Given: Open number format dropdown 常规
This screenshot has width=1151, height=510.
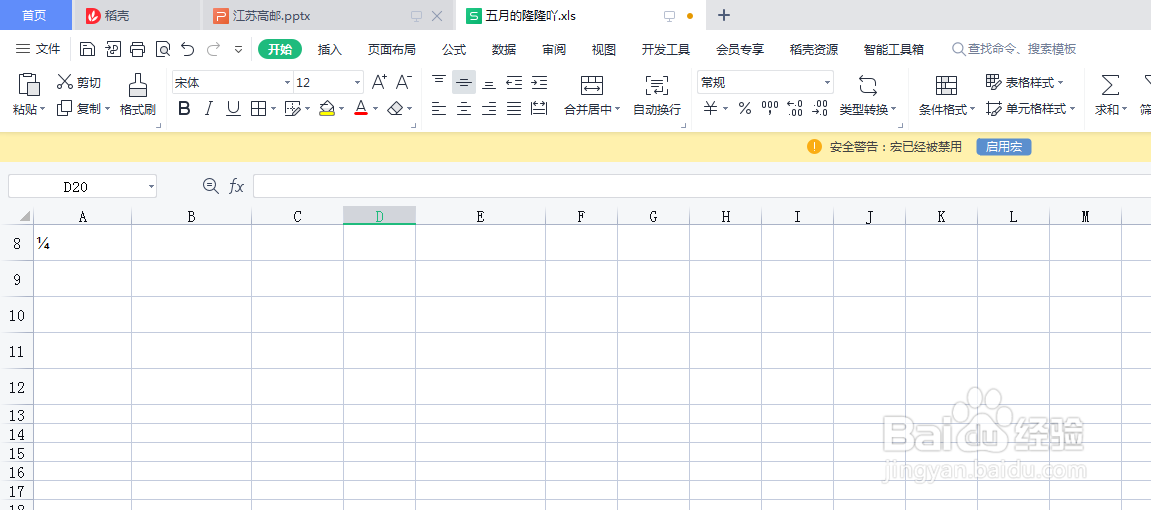Looking at the screenshot, I should [x=827, y=83].
